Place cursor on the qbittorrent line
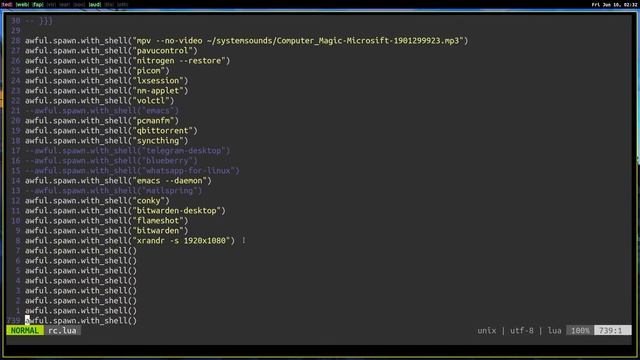This screenshot has height=360, width=640. [111, 131]
